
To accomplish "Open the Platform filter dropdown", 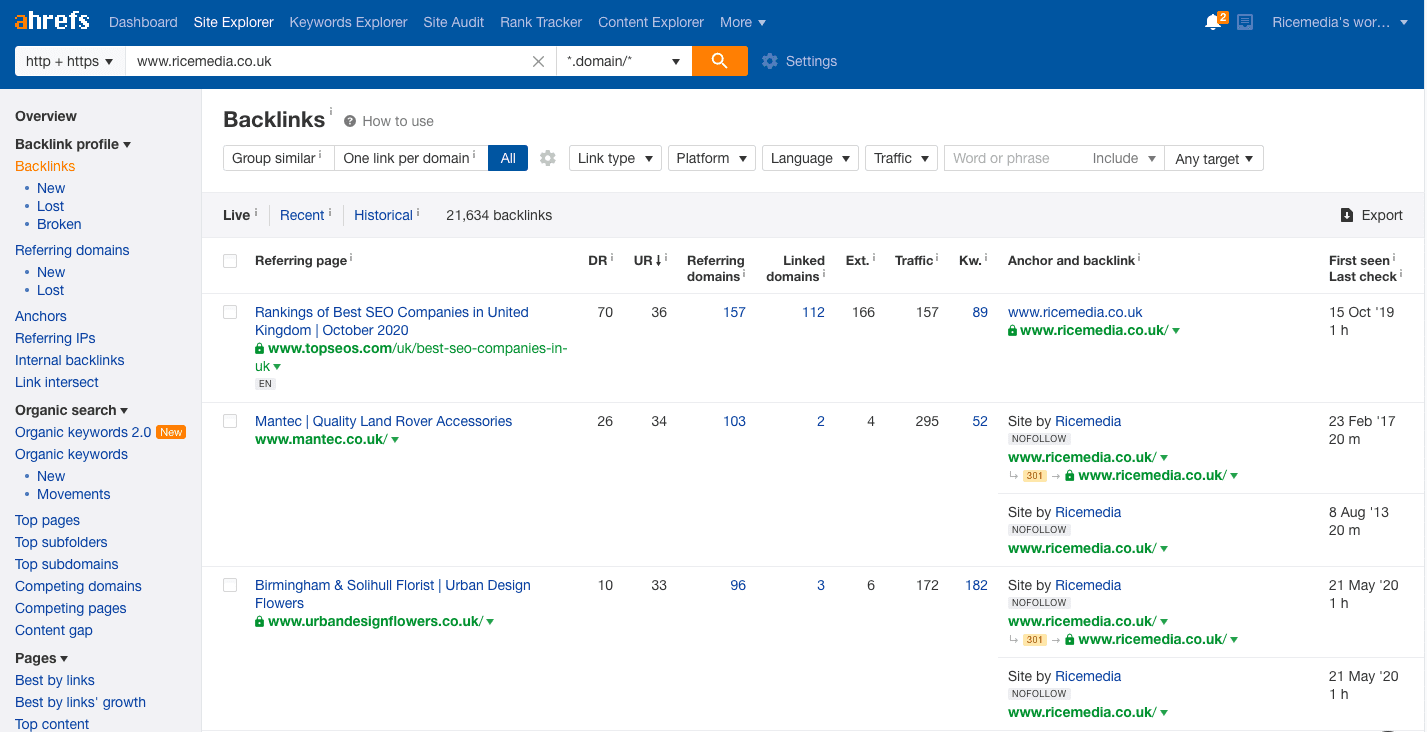I will click(711, 158).
